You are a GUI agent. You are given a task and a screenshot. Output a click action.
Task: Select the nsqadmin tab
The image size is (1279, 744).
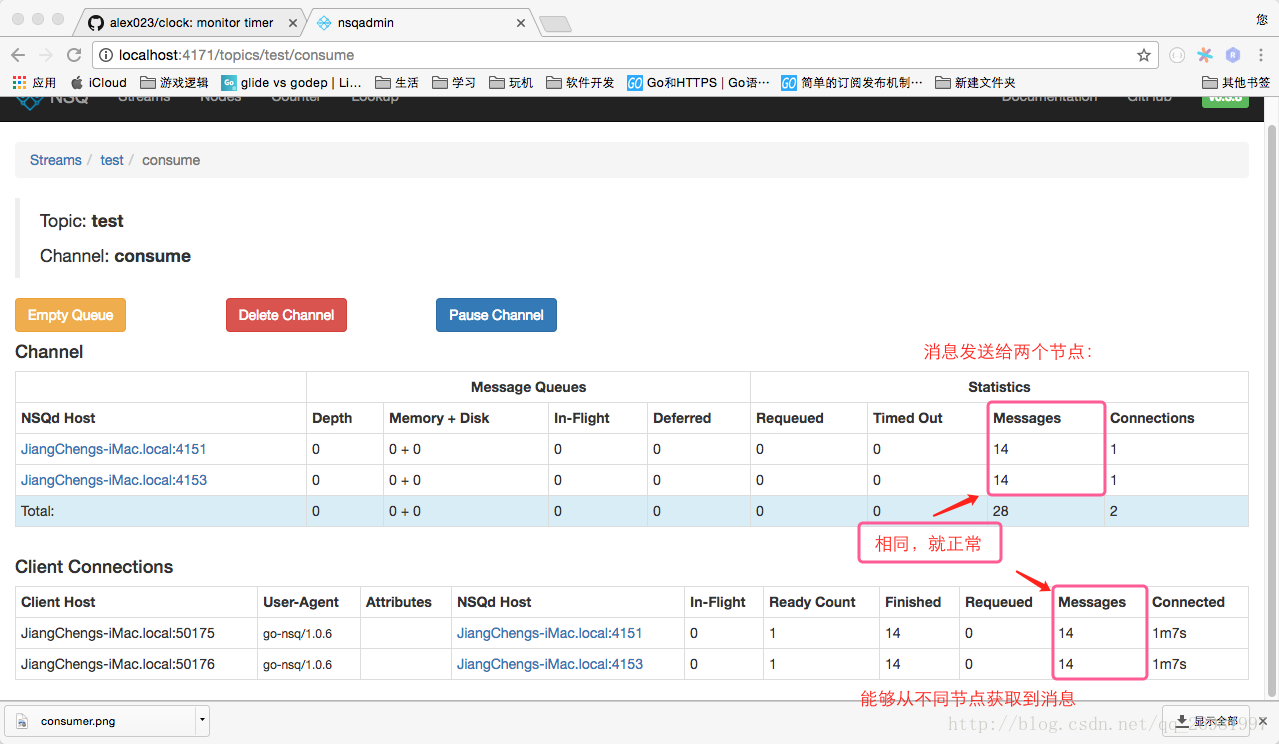coord(420,22)
